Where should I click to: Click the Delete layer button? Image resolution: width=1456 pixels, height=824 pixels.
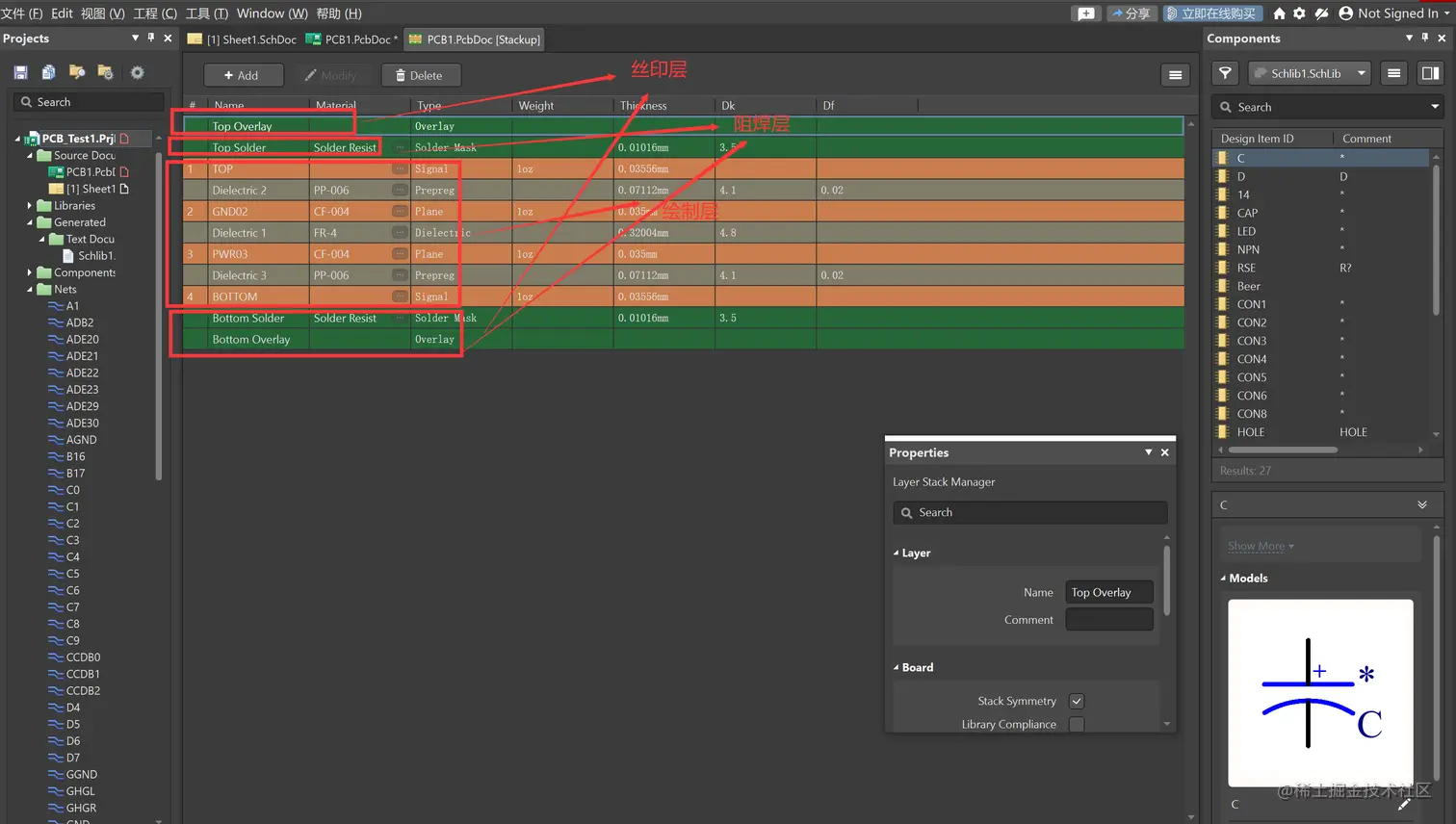pos(421,75)
